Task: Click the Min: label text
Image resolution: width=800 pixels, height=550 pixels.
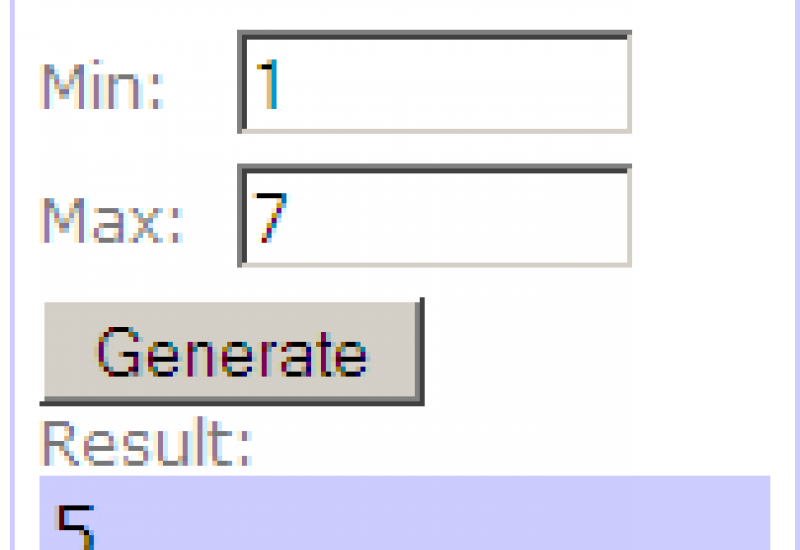Action: pos(101,87)
